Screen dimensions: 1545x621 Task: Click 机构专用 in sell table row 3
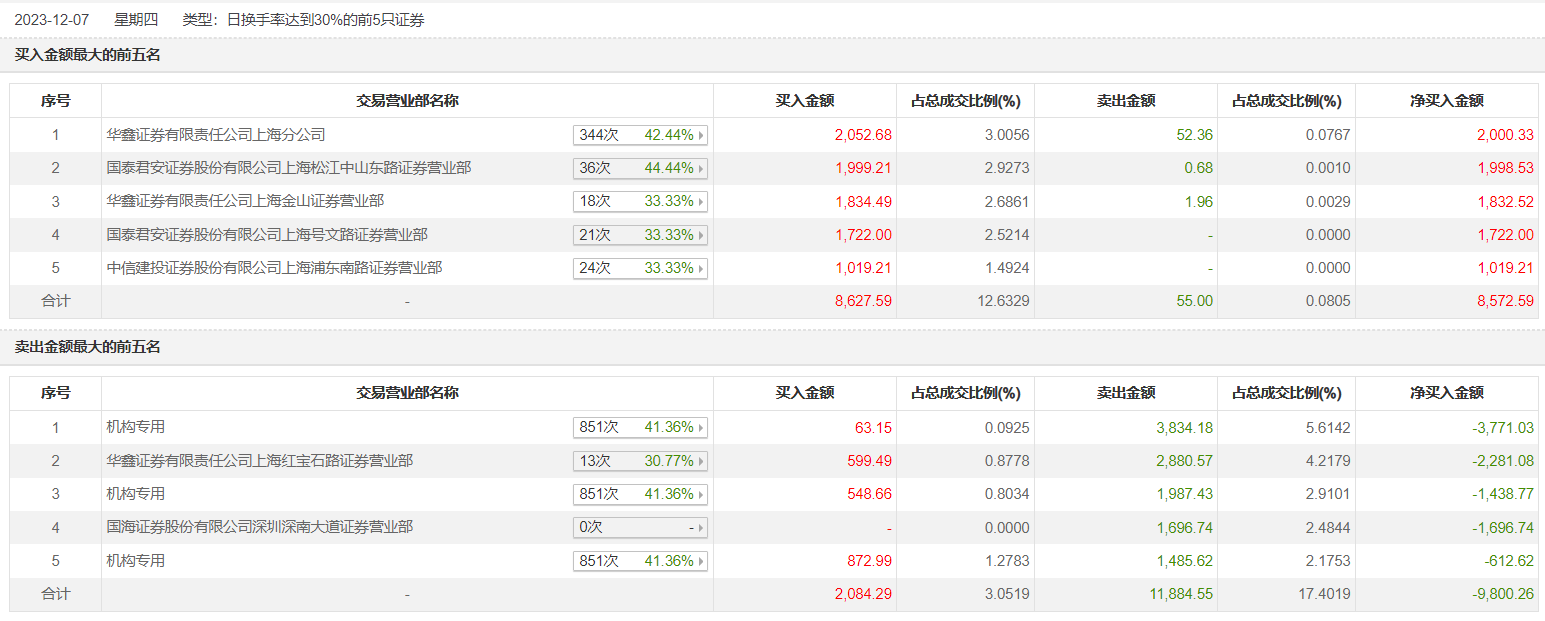coord(136,494)
